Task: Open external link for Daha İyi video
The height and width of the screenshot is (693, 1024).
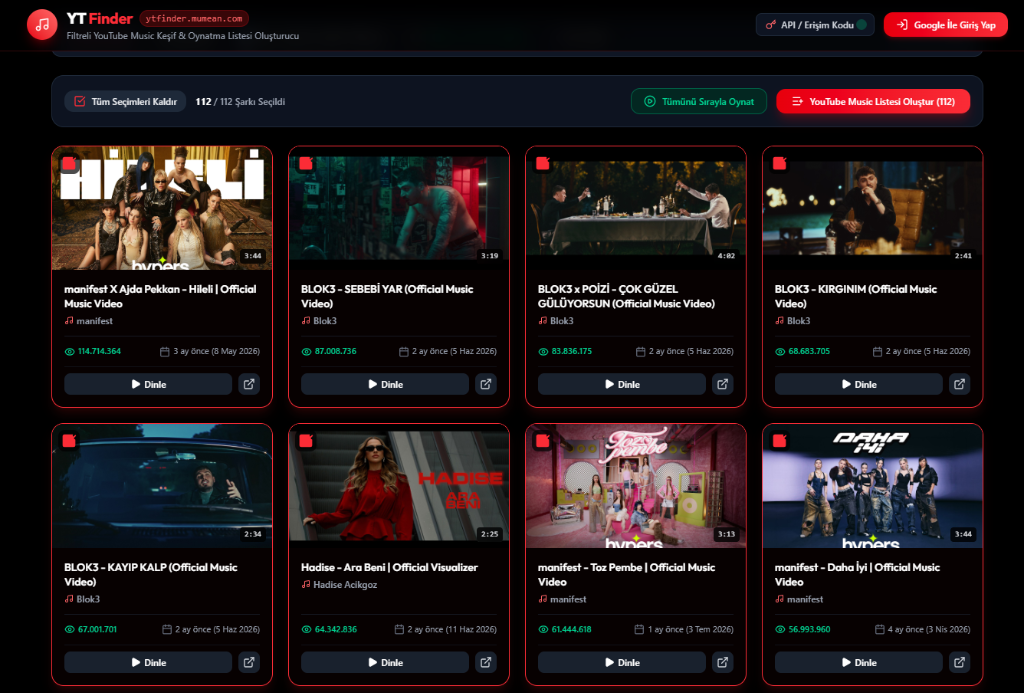Action: pos(959,662)
